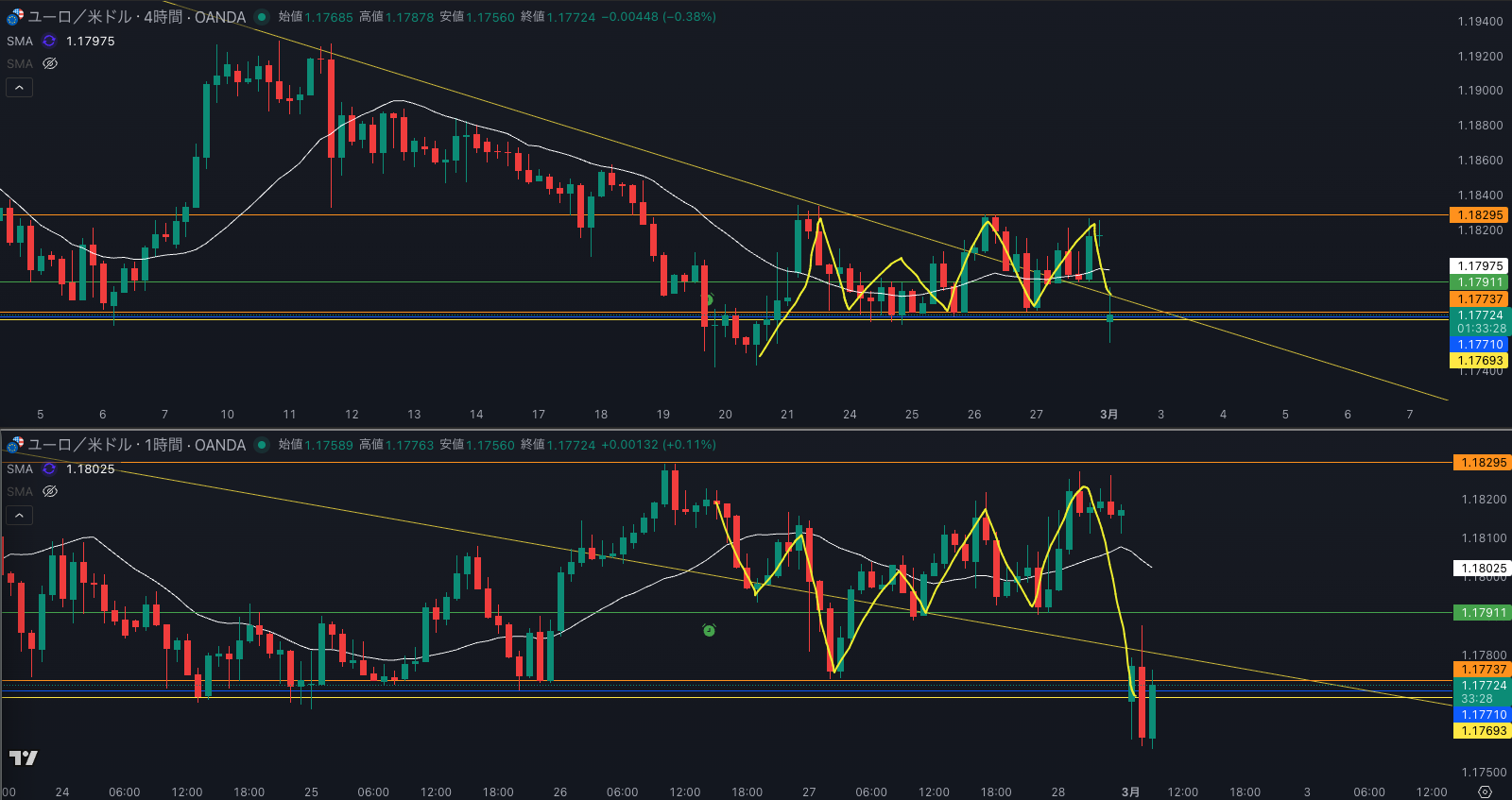
Task: Click the green market status dot on 4-hour chart
Action: pos(262,17)
